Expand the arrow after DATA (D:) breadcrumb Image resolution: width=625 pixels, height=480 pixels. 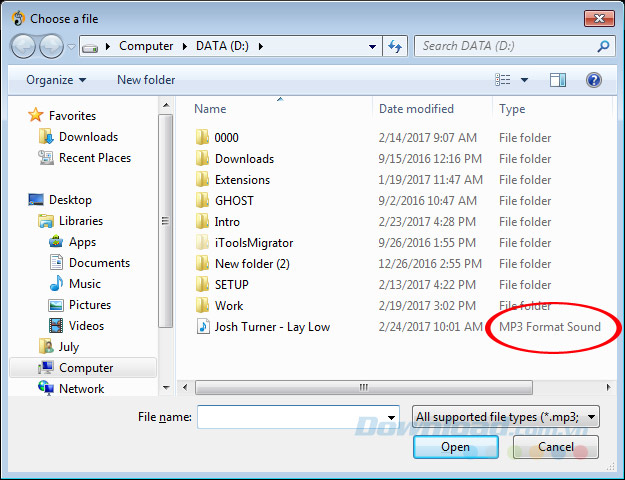point(261,47)
